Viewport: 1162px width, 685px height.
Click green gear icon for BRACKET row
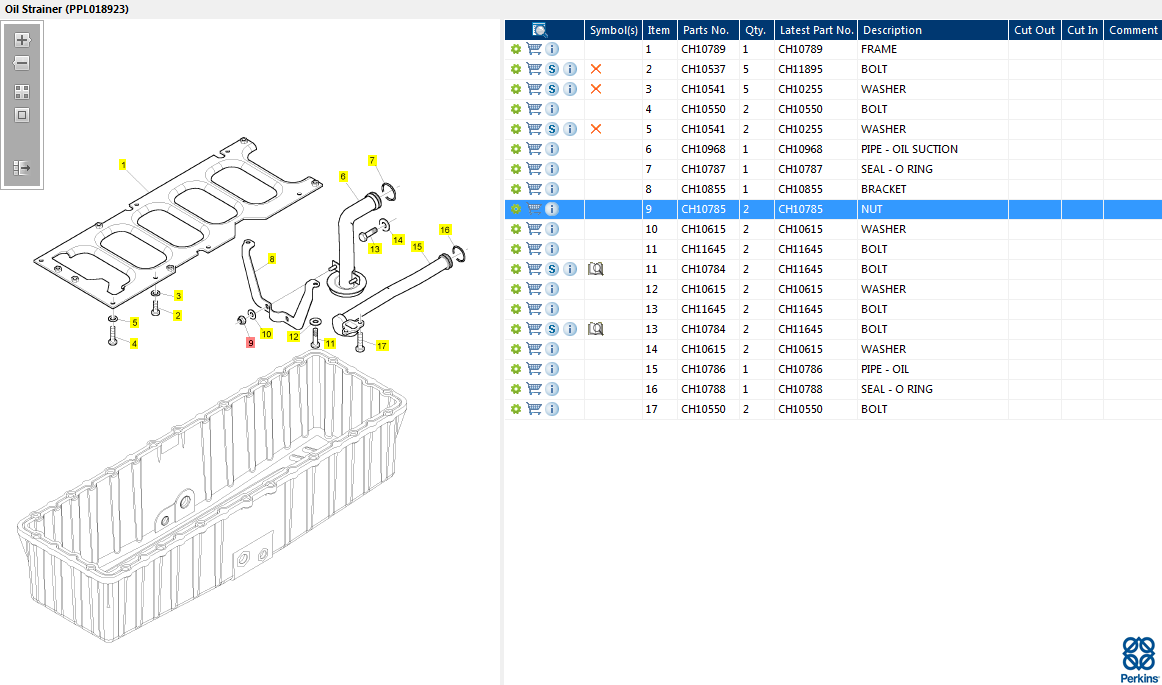(x=516, y=189)
